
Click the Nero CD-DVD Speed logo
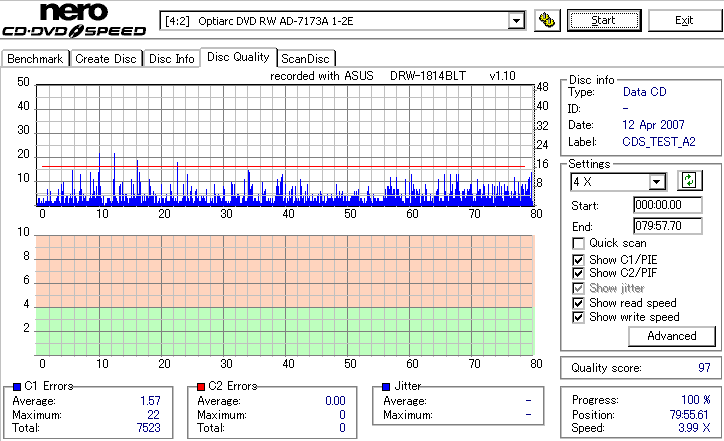coord(74,20)
